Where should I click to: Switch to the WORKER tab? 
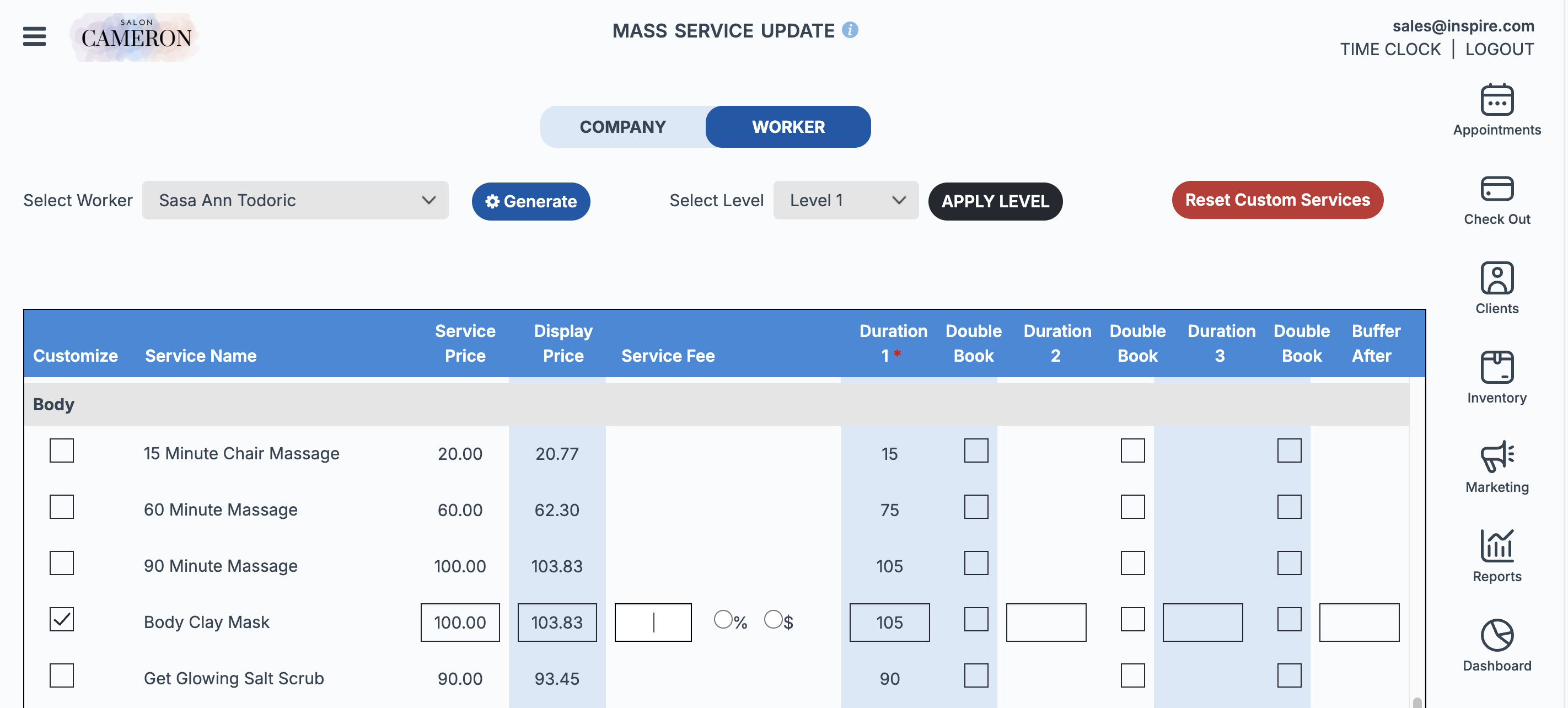(x=788, y=127)
